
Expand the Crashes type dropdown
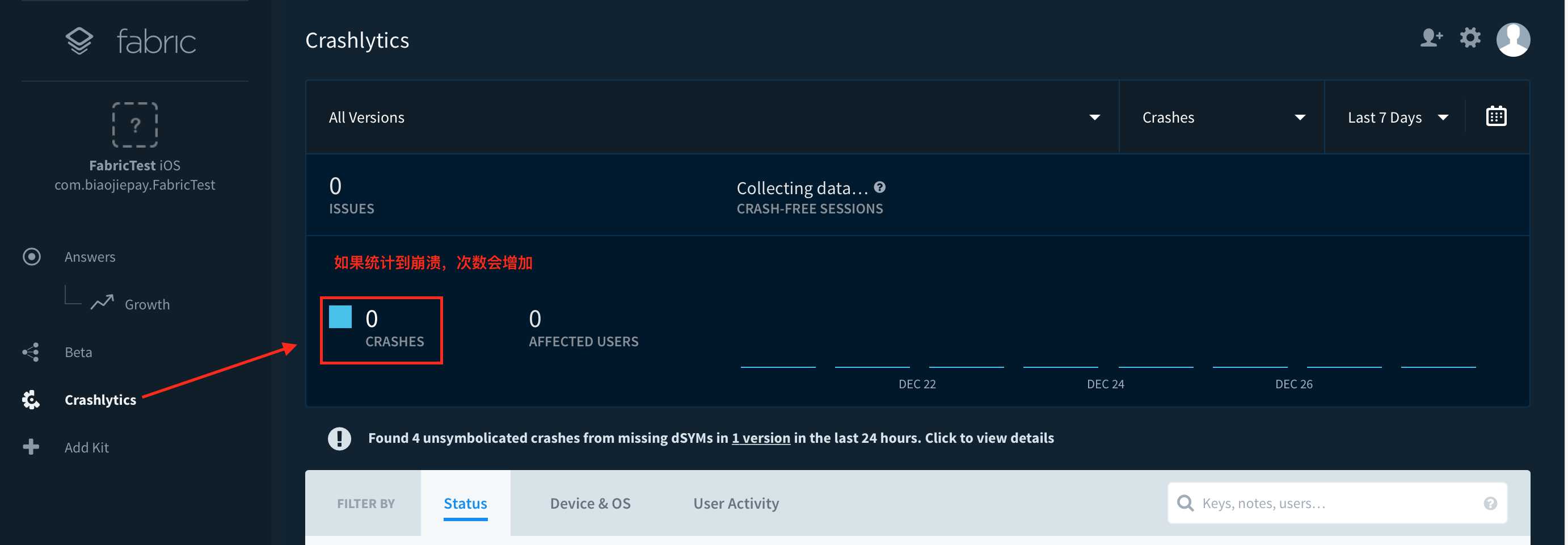1221,117
